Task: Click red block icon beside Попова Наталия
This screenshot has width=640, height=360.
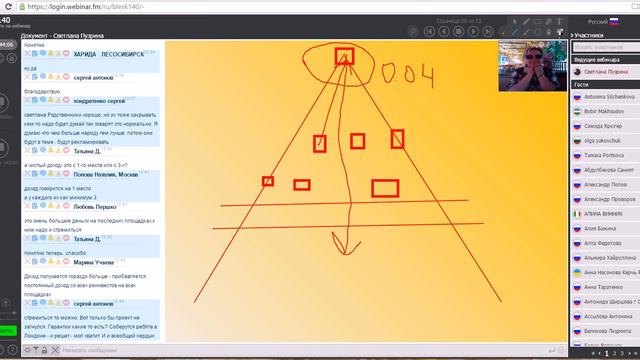Action: 66,173
